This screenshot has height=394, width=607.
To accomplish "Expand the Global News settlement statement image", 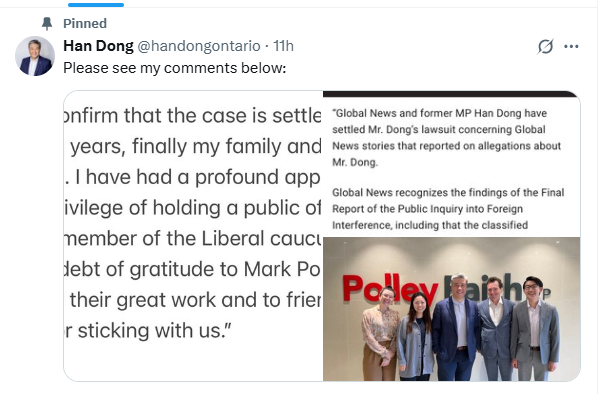I will coord(452,164).
